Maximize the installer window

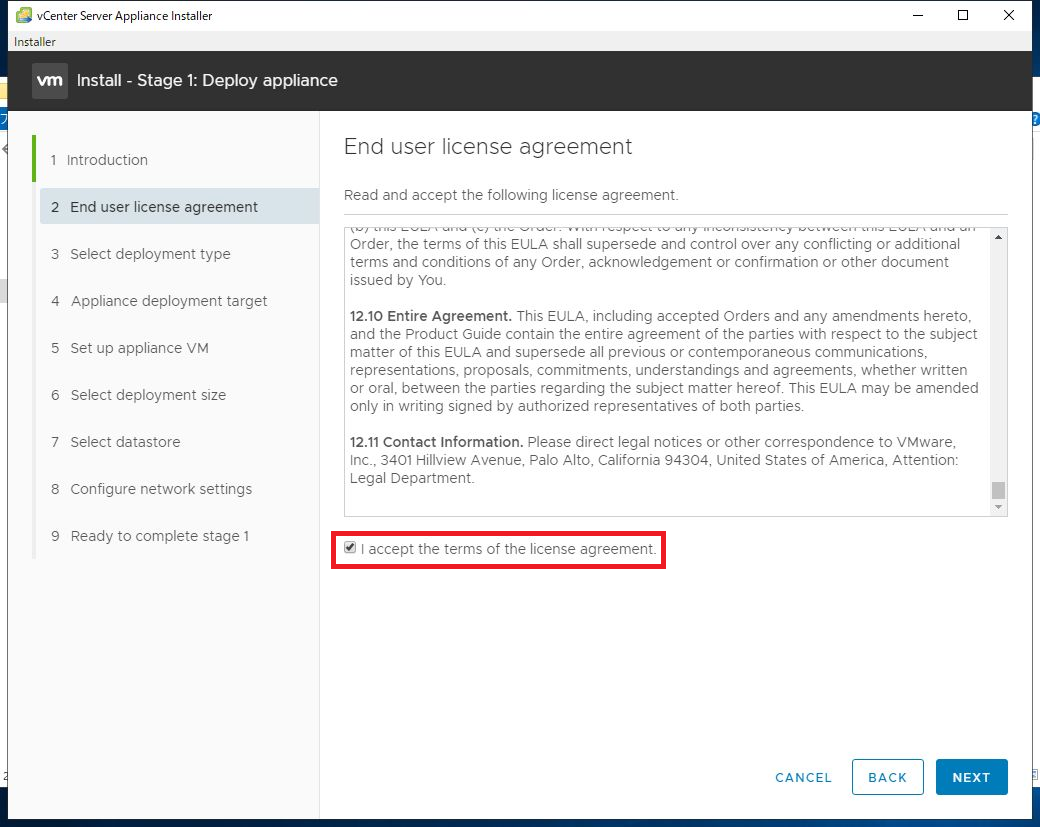point(963,15)
